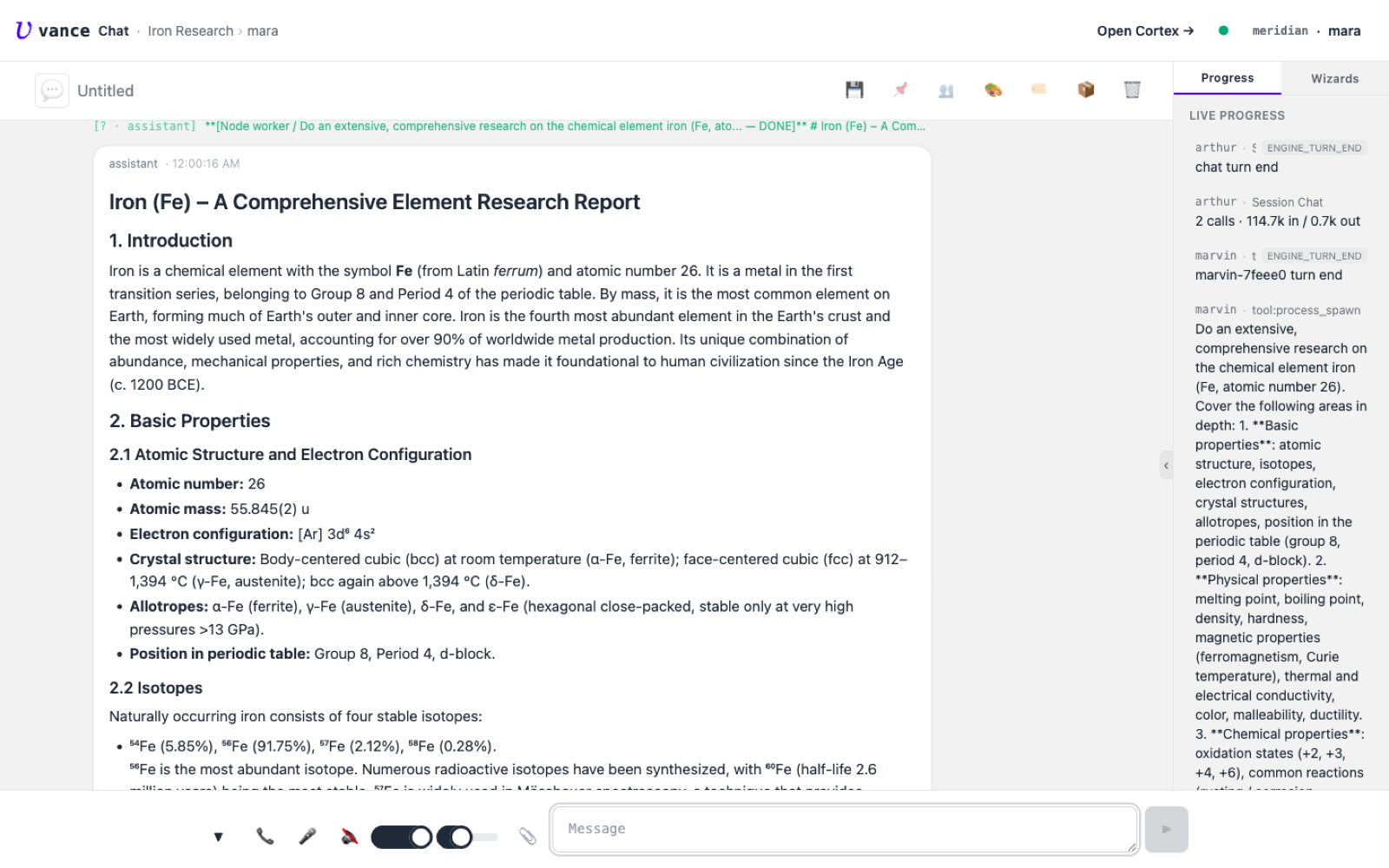The width and height of the screenshot is (1389, 868).
Task: Delete chat with trash bin icon
Action: tap(1132, 89)
